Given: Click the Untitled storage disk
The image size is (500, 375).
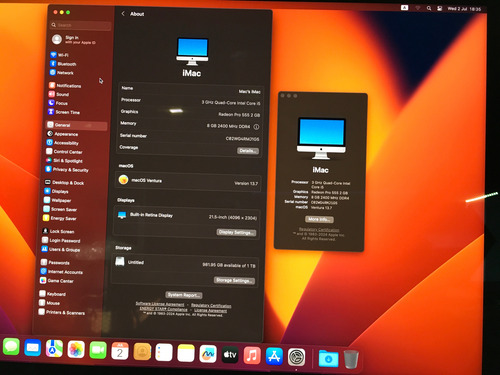Looking at the screenshot, I should (x=184, y=263).
